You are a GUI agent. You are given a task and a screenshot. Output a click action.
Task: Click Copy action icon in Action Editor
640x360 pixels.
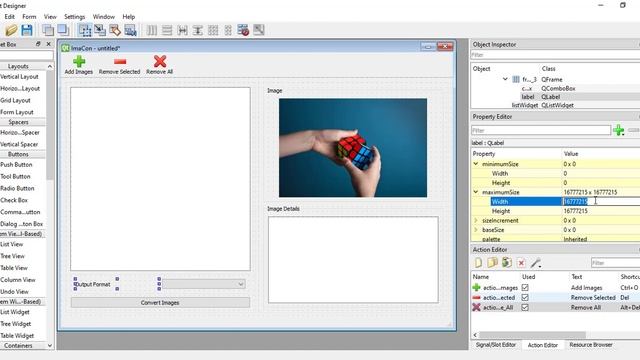[x=493, y=263]
